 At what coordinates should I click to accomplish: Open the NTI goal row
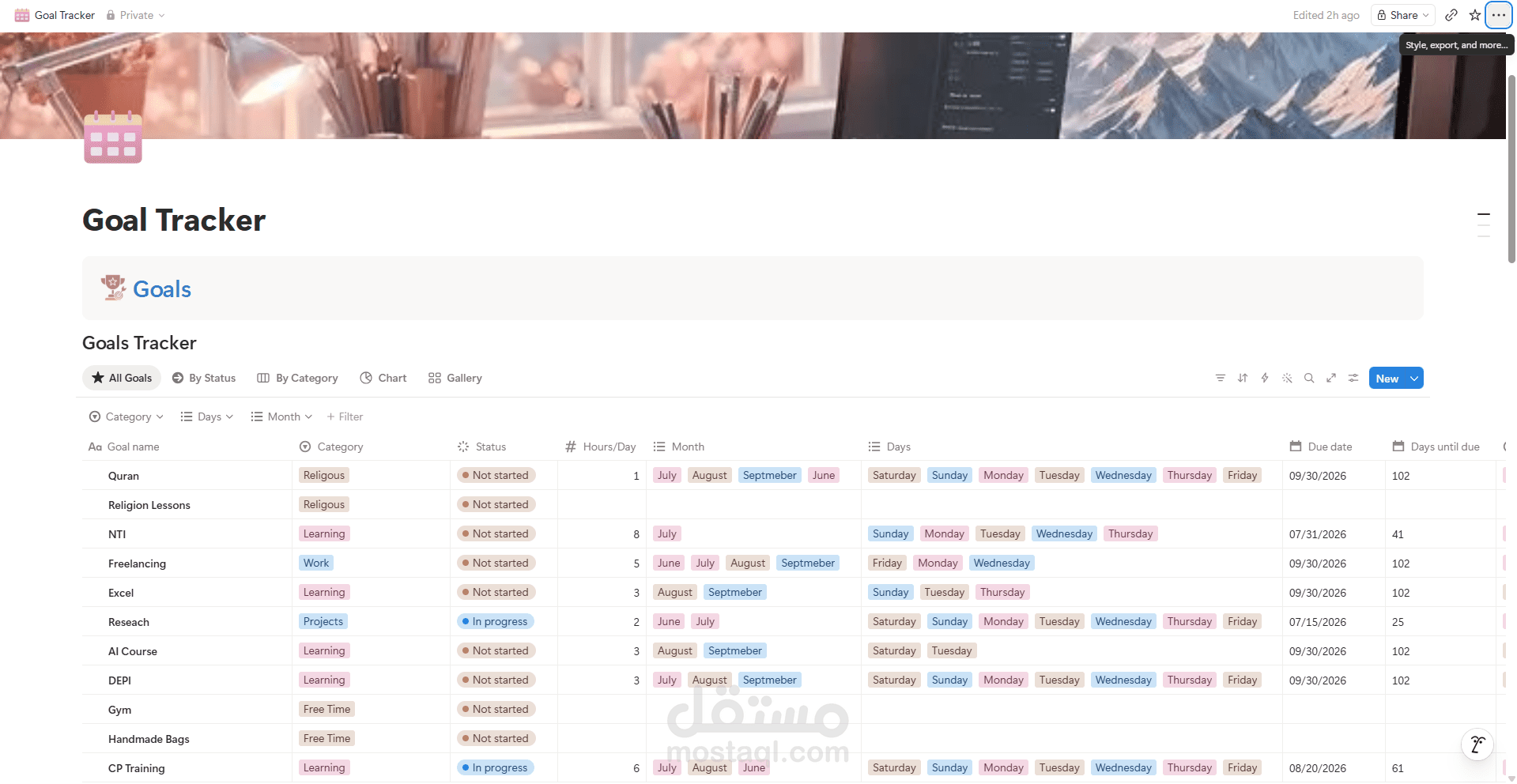(117, 534)
